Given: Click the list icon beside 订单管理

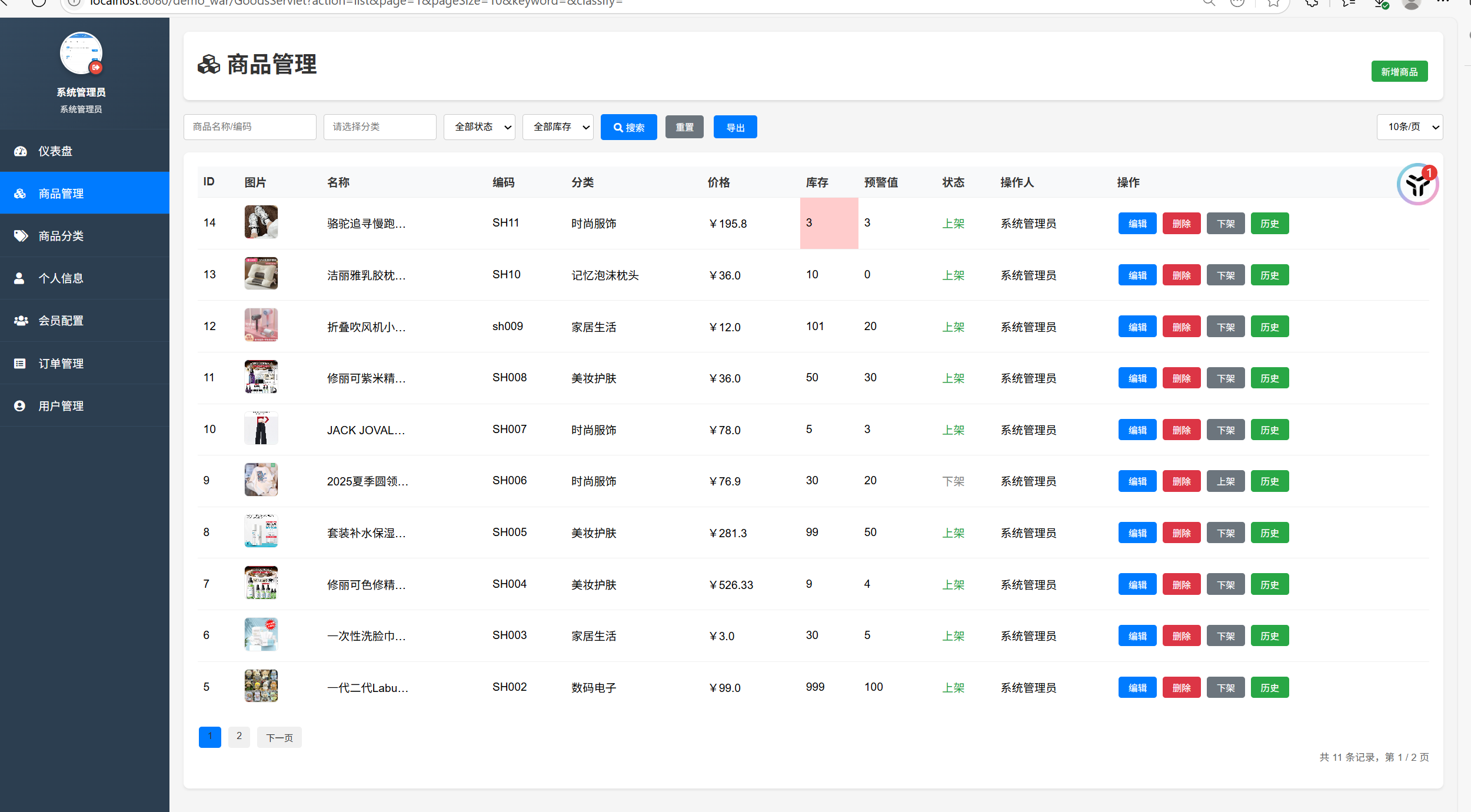Looking at the screenshot, I should pyautogui.click(x=20, y=364).
